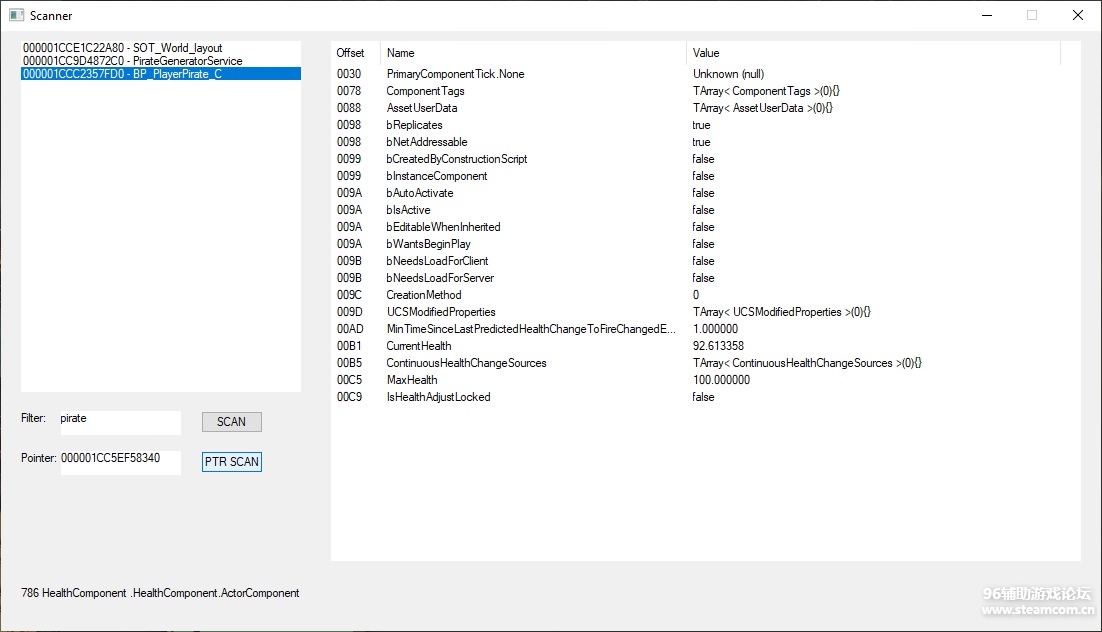Click the PrimaryComponentTick.None row
Image resolution: width=1102 pixels, height=632 pixels.
click(455, 74)
